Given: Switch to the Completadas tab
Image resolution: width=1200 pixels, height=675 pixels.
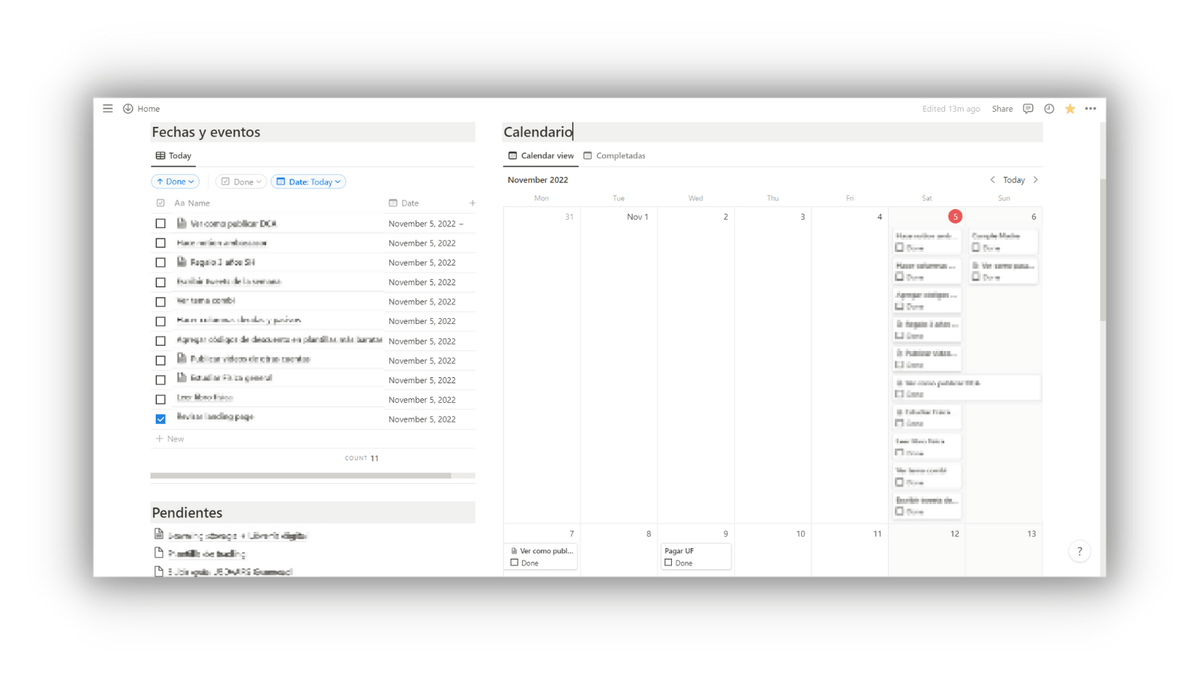Looking at the screenshot, I should pyautogui.click(x=614, y=156).
